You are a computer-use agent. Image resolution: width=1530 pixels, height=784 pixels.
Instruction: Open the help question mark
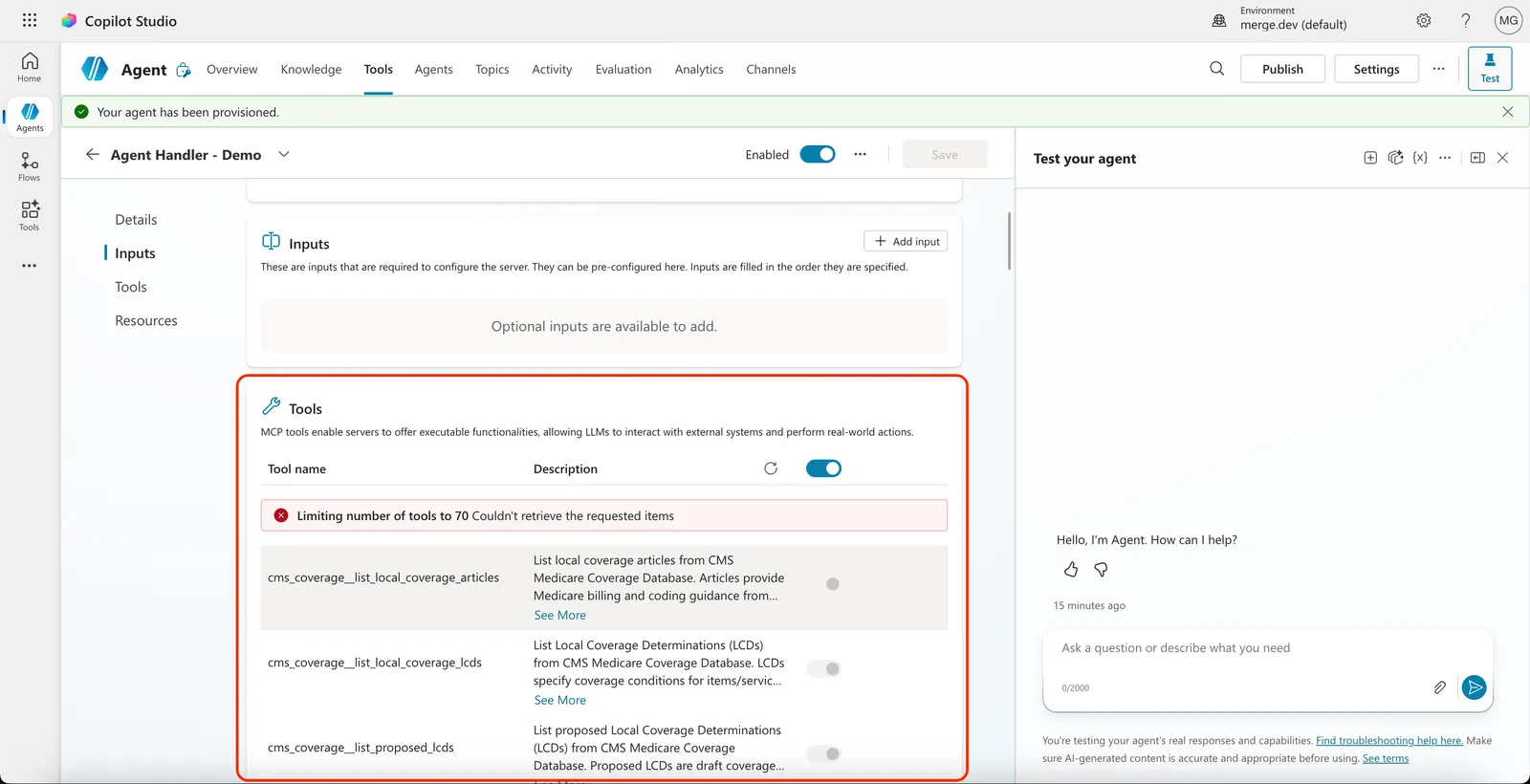1466,20
